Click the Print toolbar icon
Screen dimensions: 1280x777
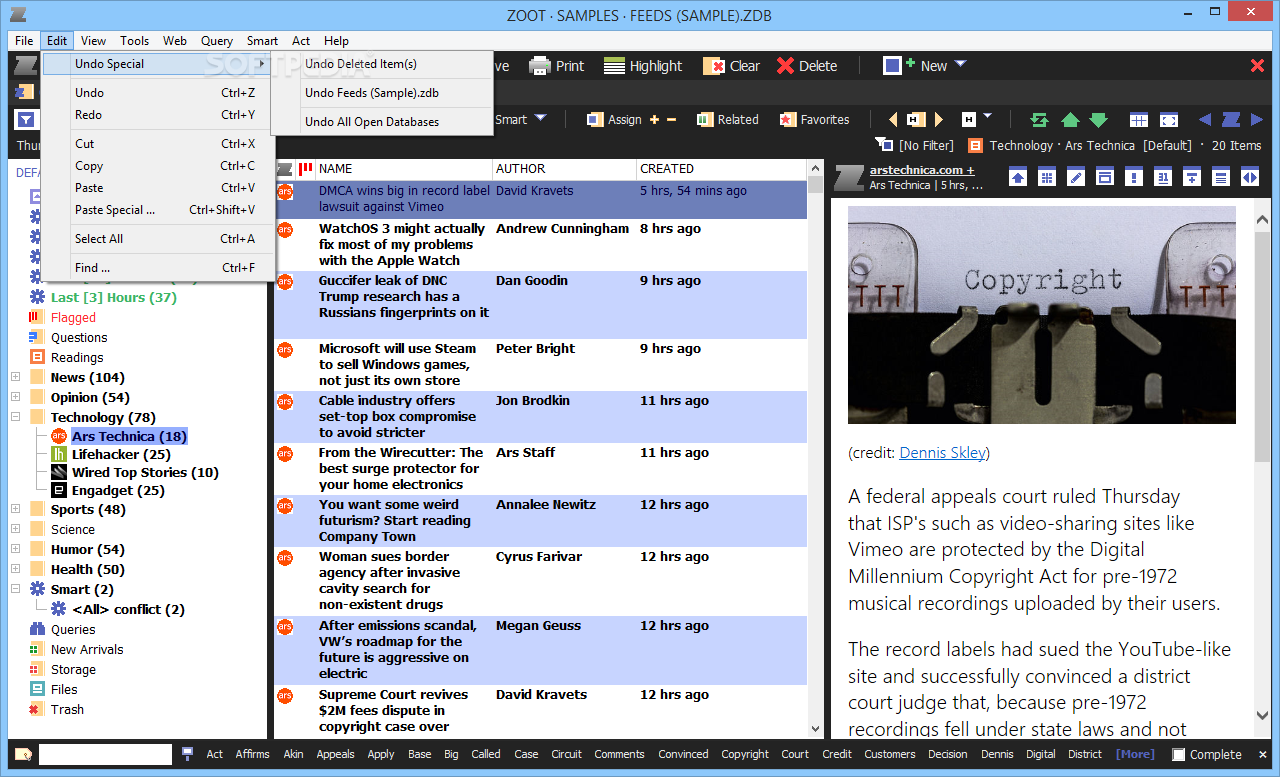pyautogui.click(x=540, y=66)
